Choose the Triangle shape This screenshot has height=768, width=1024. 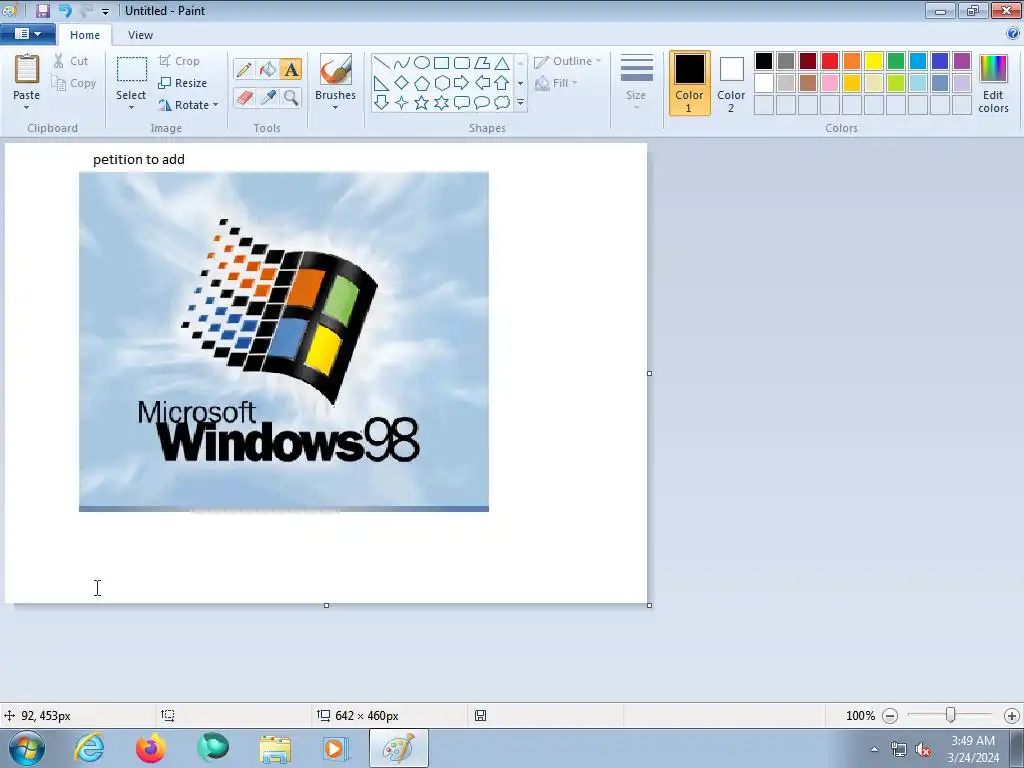coord(502,63)
